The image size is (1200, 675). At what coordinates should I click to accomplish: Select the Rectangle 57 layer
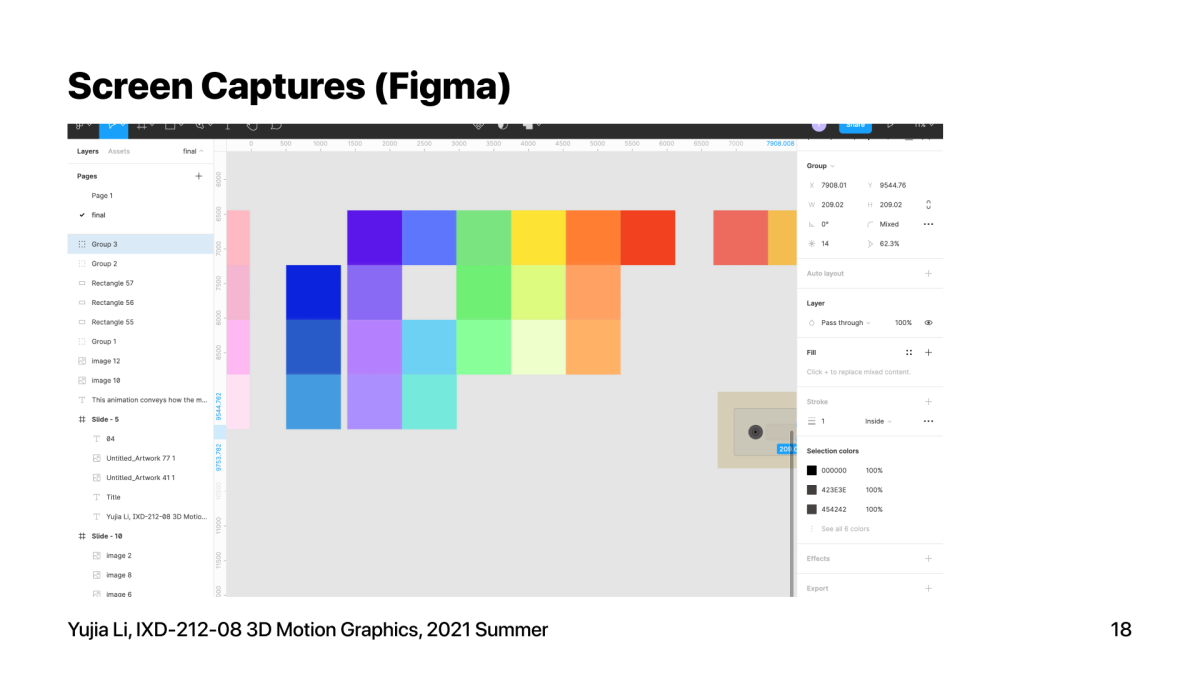pos(112,283)
